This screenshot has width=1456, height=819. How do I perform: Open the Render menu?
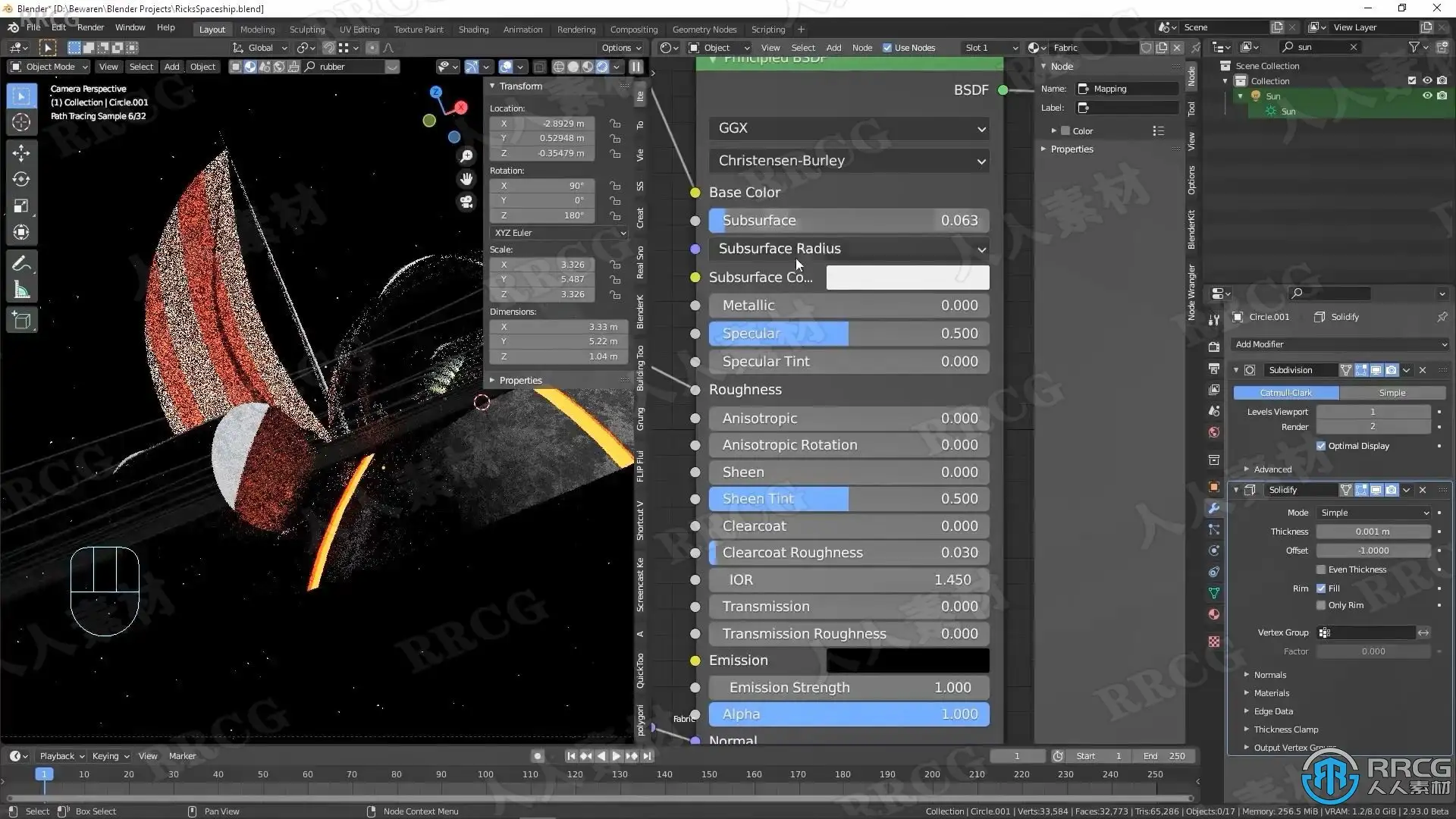[90, 27]
